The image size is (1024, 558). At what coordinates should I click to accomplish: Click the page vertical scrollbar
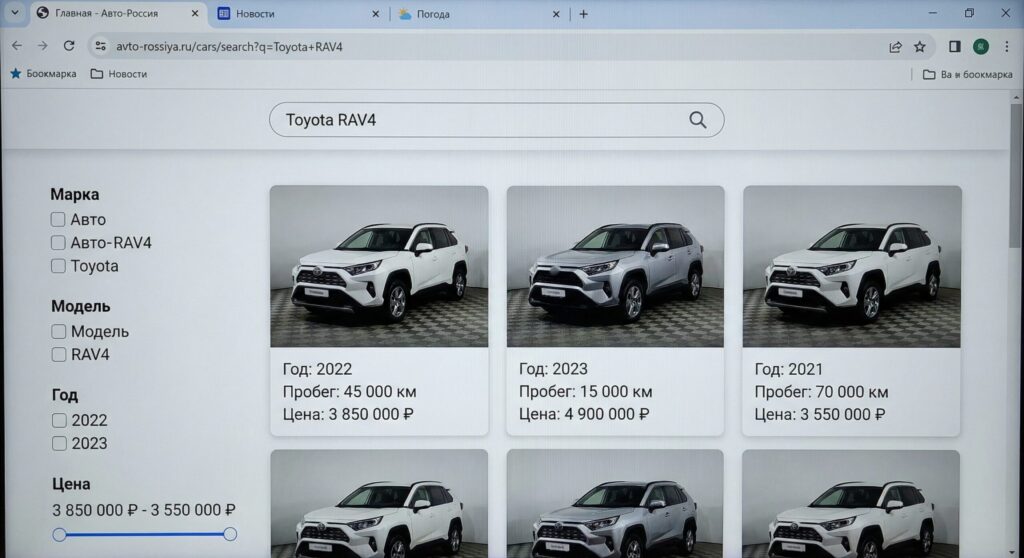1016,176
